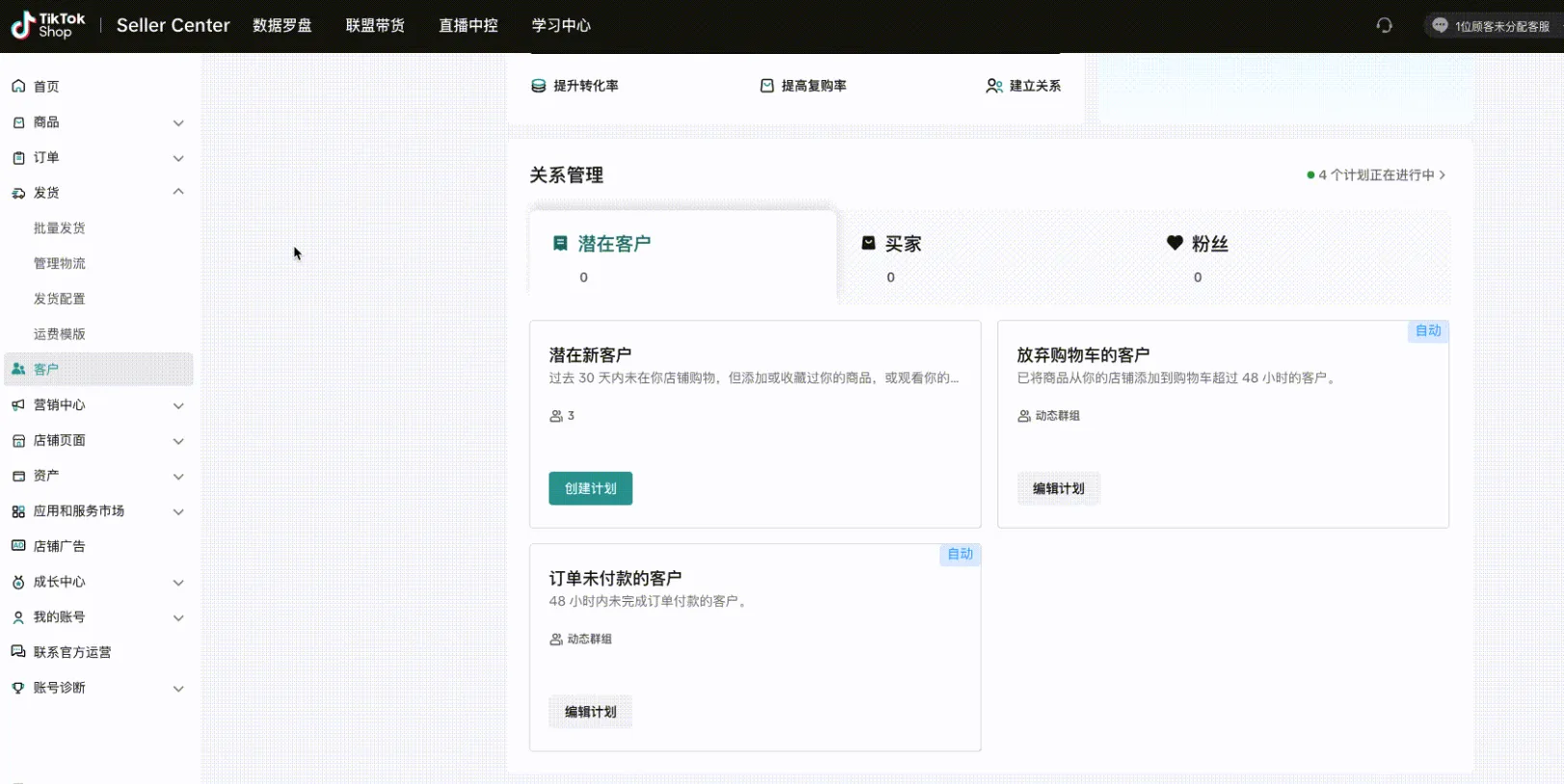Open 批量发货 in sidebar
1564x784 pixels.
(60, 228)
